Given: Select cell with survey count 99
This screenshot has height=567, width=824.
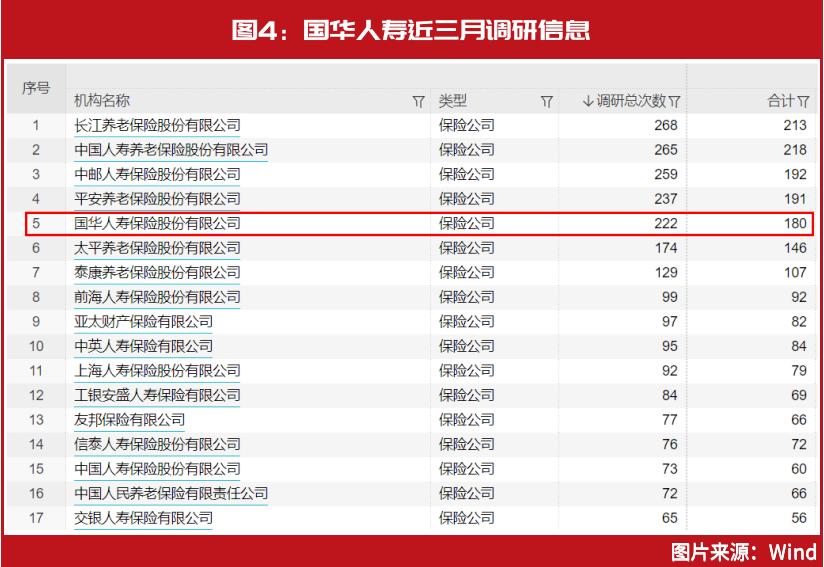Looking at the screenshot, I should pyautogui.click(x=670, y=297).
